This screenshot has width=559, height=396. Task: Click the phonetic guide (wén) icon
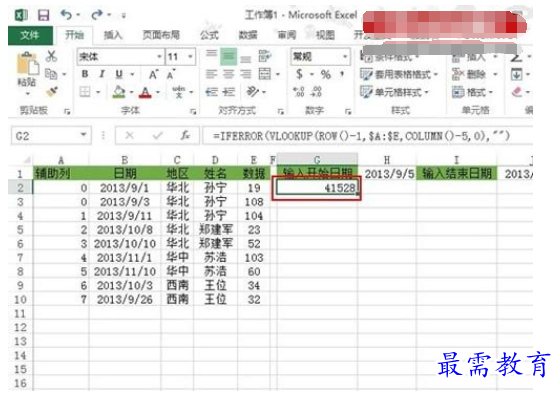click(179, 92)
